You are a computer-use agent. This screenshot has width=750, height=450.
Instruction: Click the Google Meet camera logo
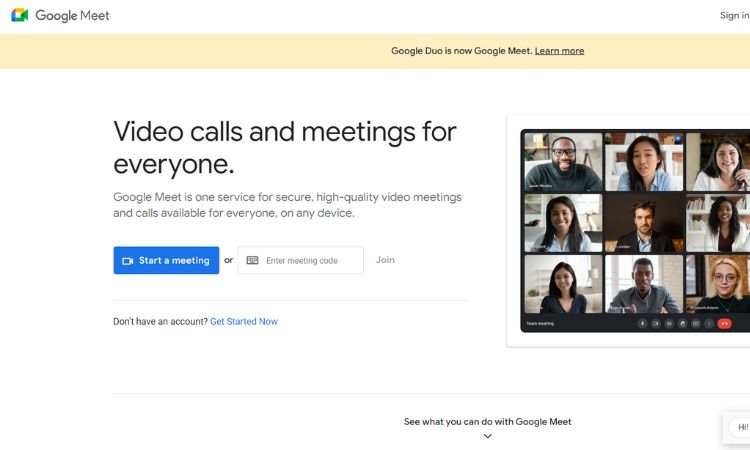click(x=20, y=15)
